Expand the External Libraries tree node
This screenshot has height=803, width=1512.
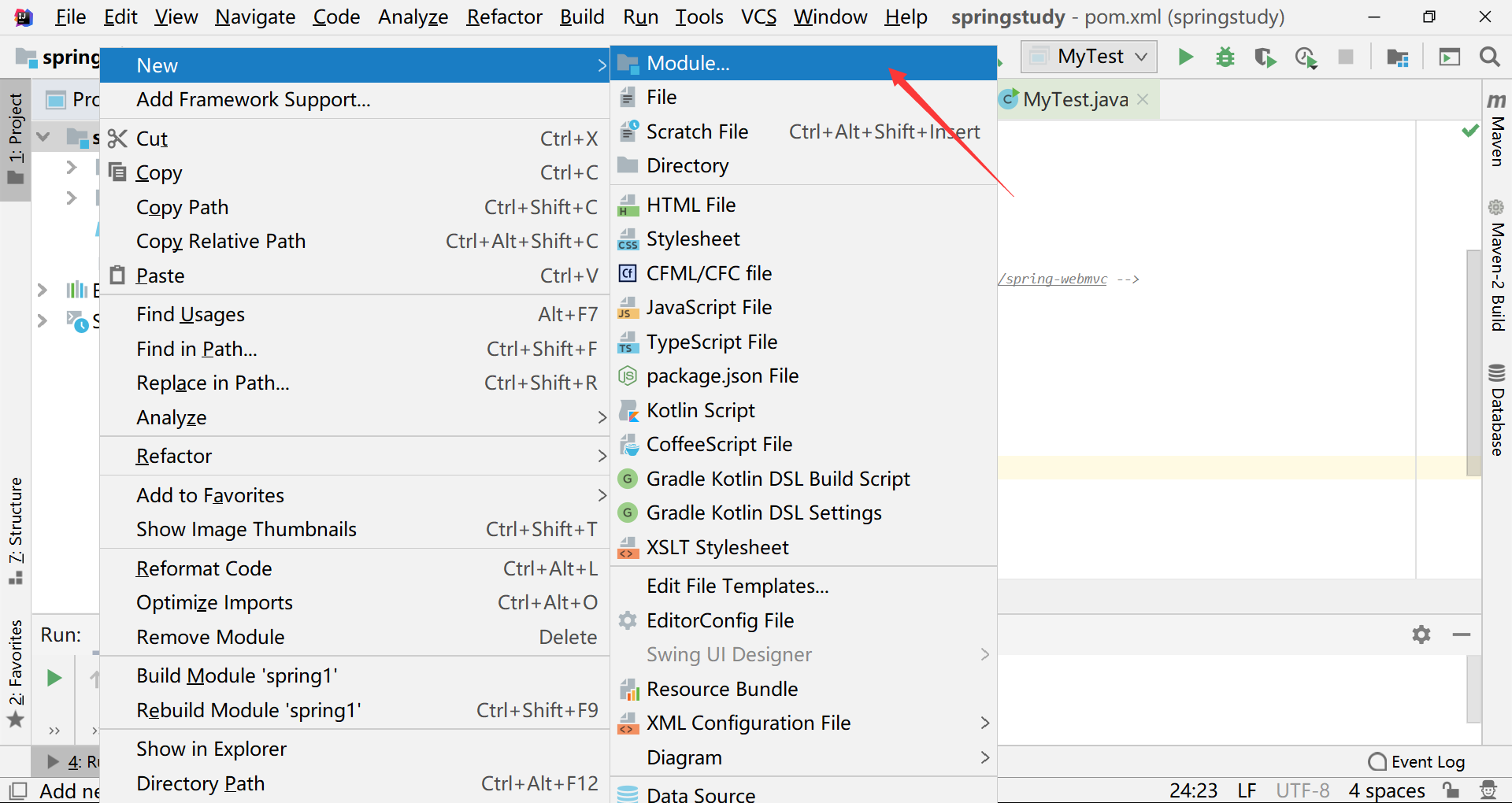43,290
